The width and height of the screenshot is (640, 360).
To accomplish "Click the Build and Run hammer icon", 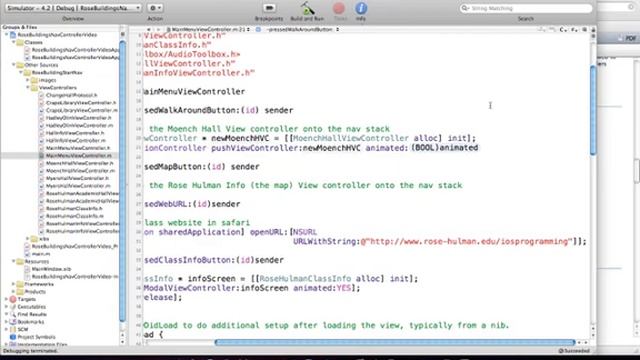I will coord(307,9).
